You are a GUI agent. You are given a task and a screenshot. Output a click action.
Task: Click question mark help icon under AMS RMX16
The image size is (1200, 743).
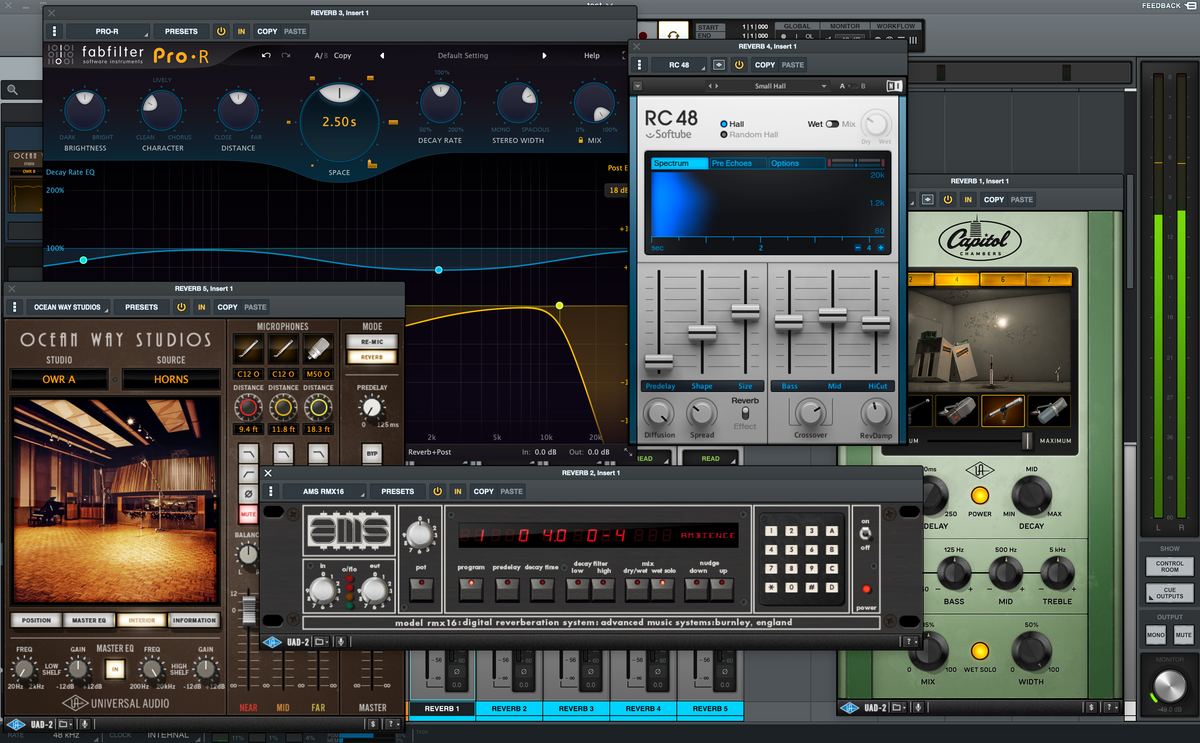pyautogui.click(x=909, y=642)
